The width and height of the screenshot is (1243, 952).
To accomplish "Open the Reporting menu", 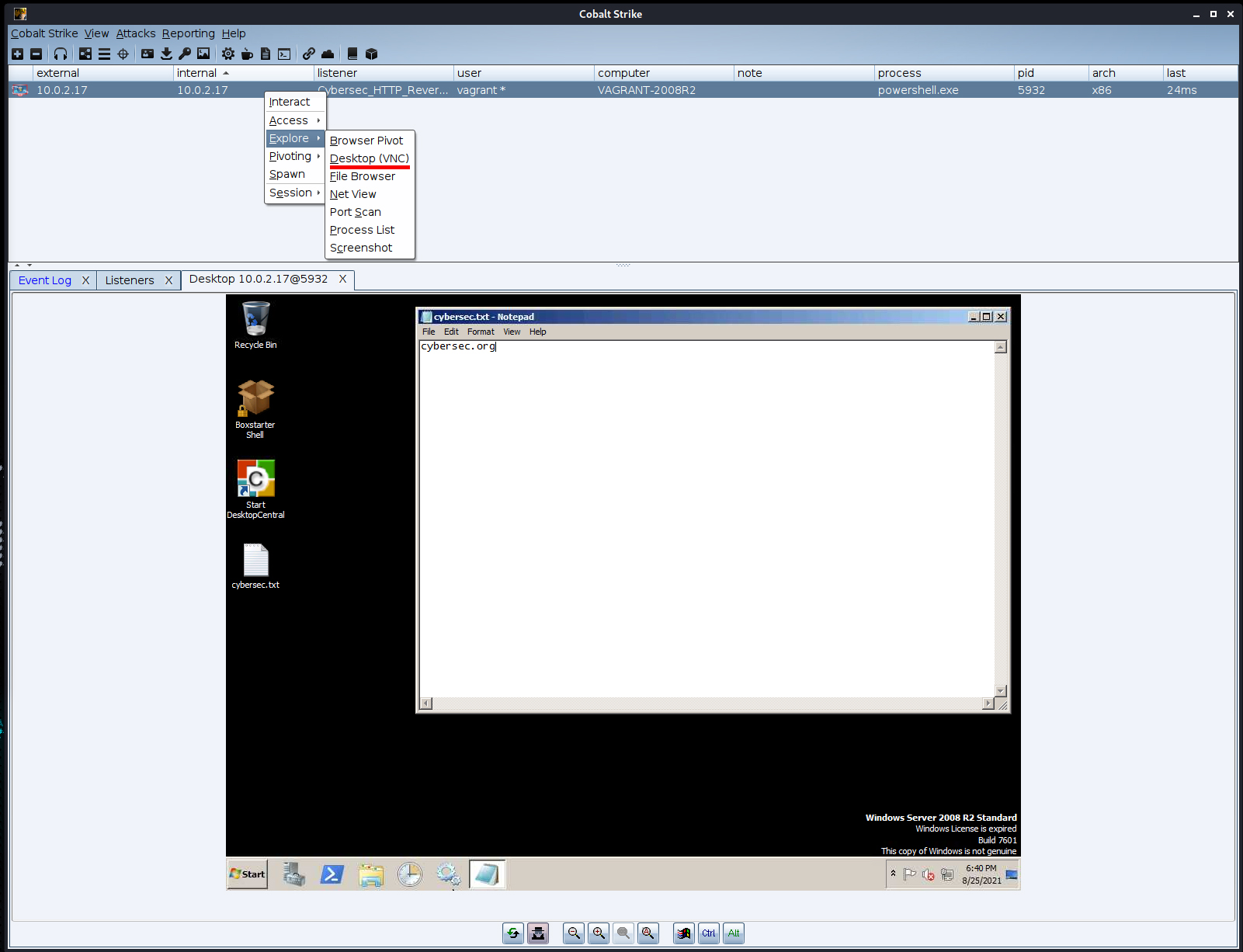I will point(188,33).
